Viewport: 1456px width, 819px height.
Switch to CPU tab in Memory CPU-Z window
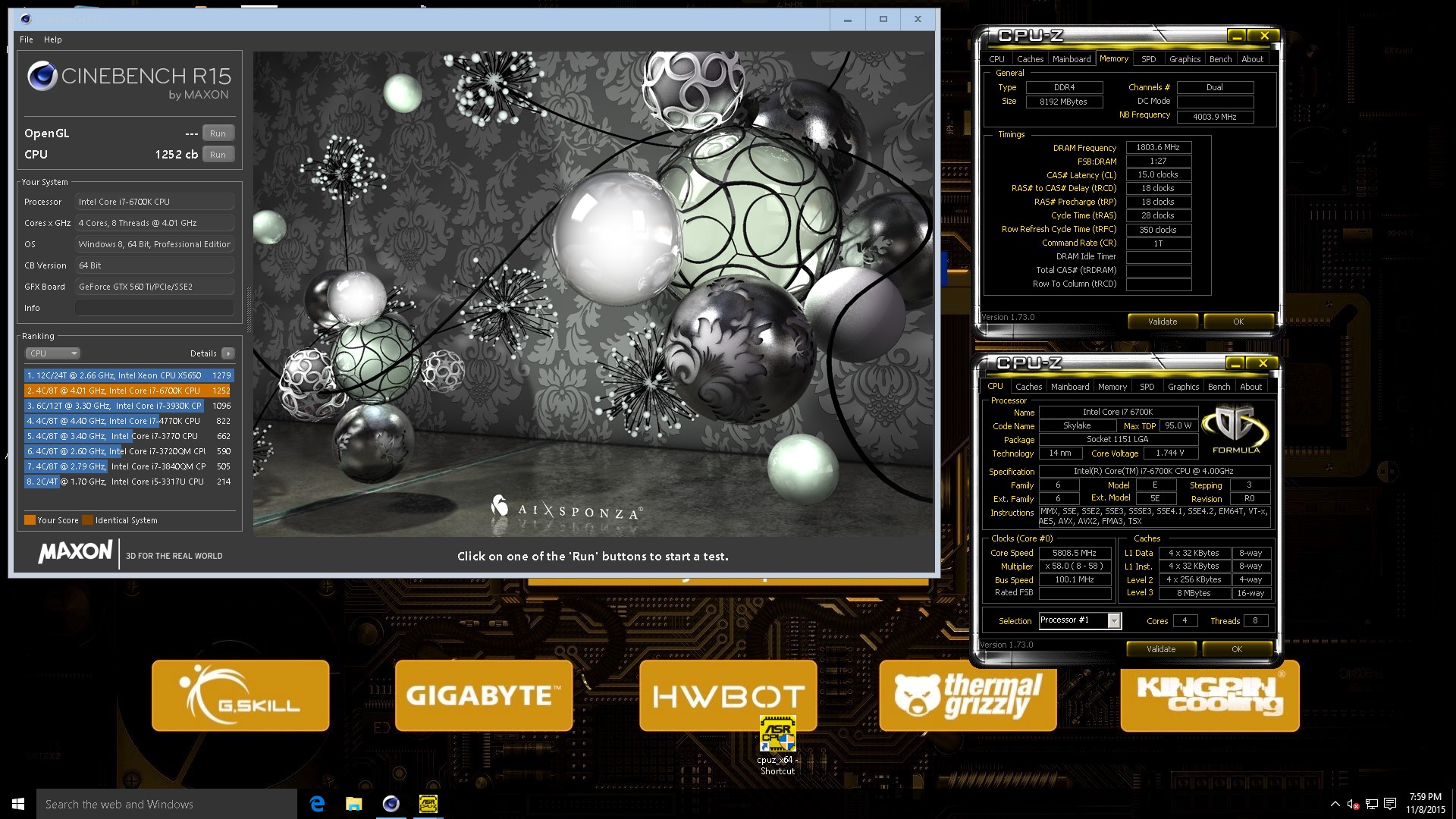pyautogui.click(x=996, y=59)
